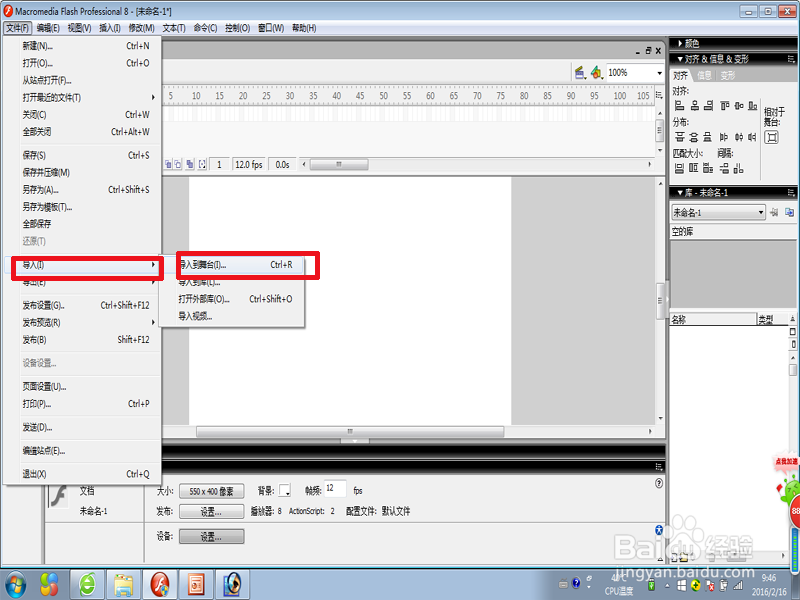Switch to the 信息 tab

click(705, 76)
